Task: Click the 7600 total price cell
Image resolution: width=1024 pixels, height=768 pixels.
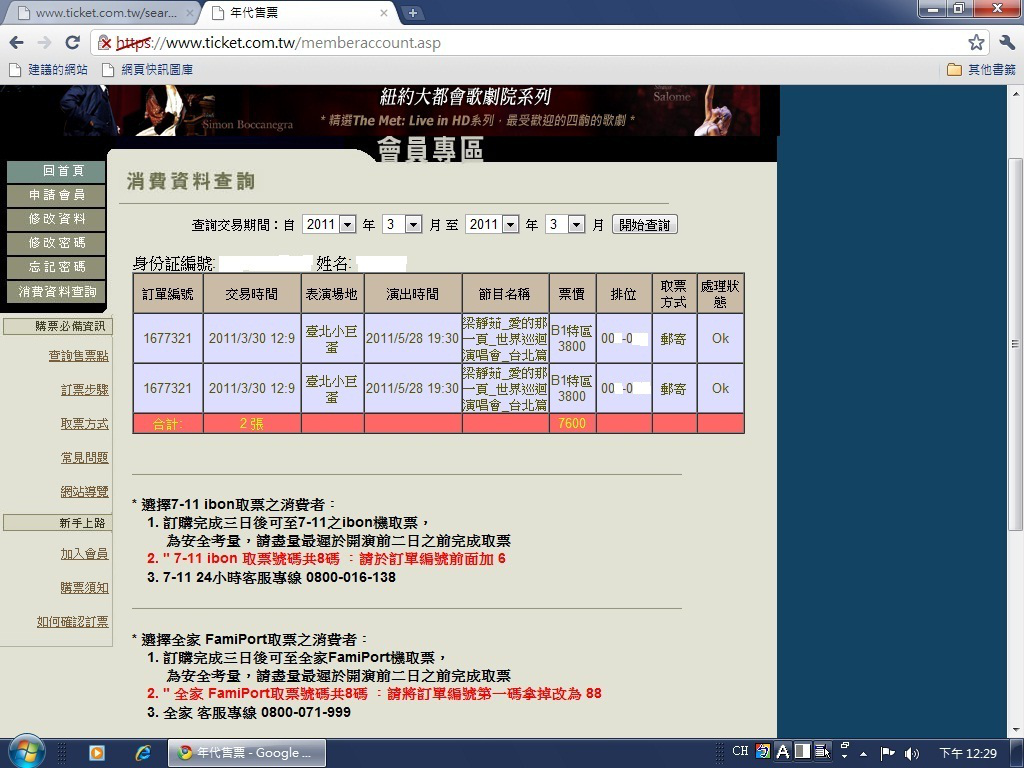Action: click(572, 423)
